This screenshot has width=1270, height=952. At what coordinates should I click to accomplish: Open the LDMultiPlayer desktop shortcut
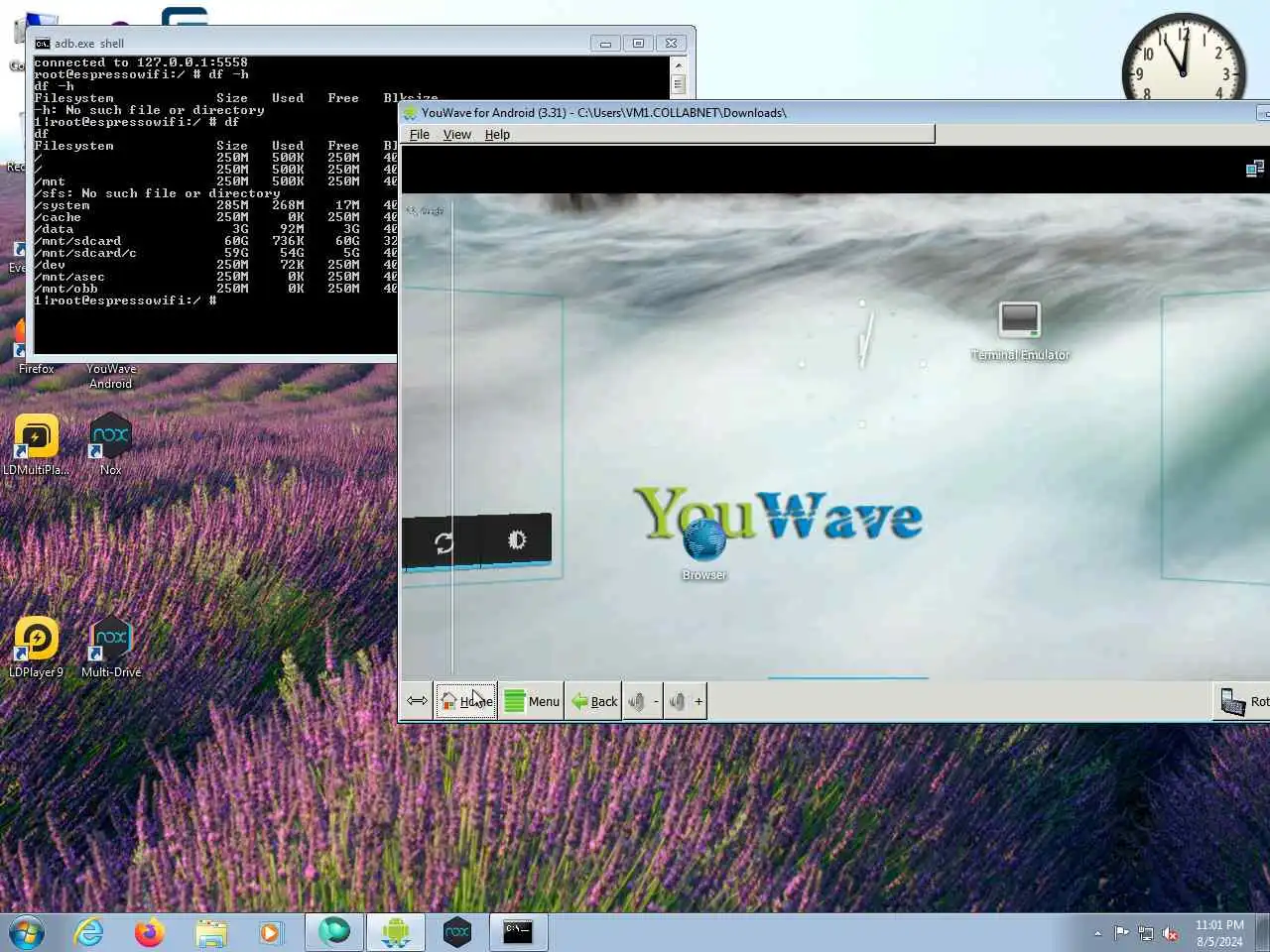click(x=37, y=443)
